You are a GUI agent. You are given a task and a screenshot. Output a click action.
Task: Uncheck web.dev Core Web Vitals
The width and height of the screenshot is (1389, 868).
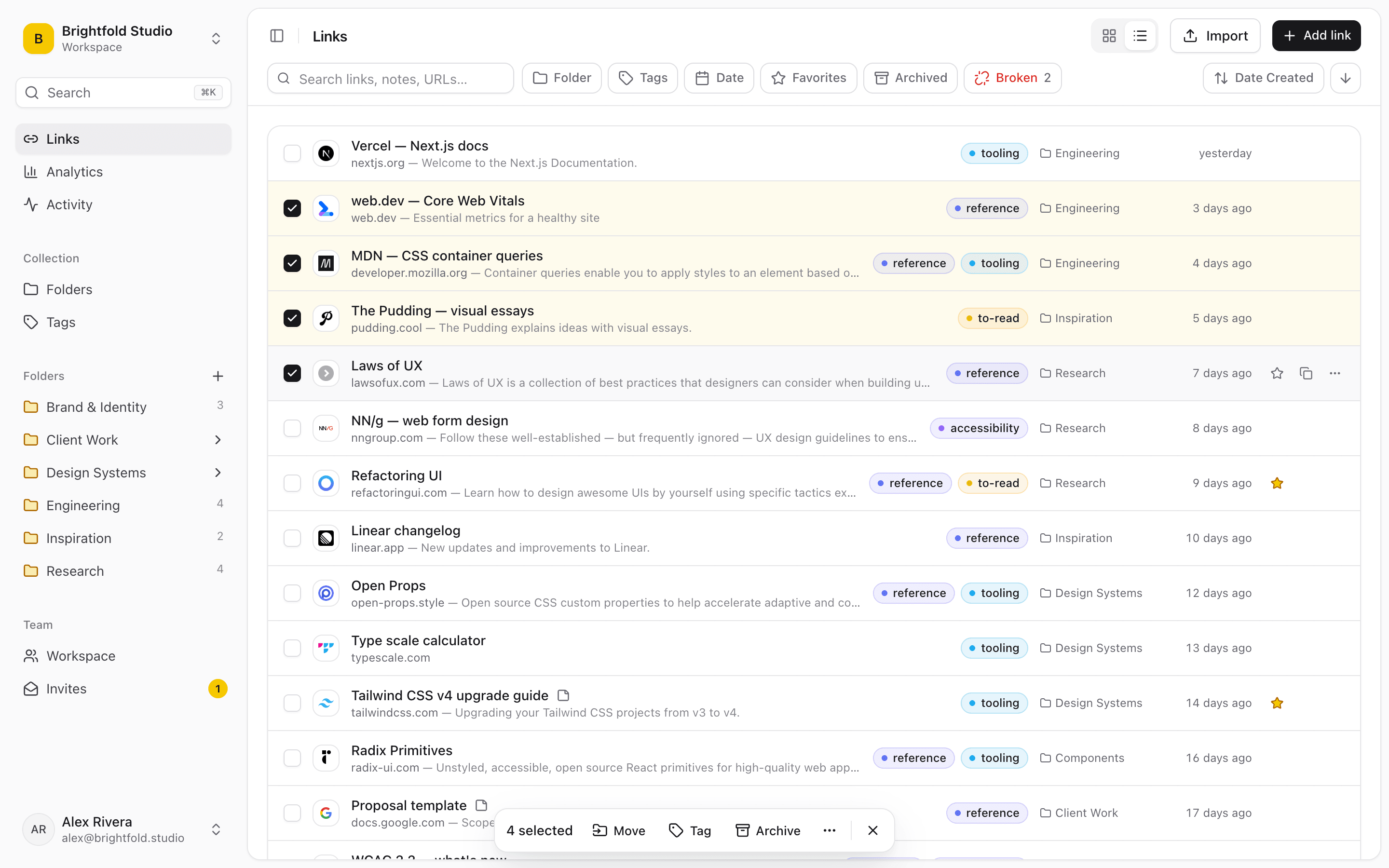click(x=292, y=208)
